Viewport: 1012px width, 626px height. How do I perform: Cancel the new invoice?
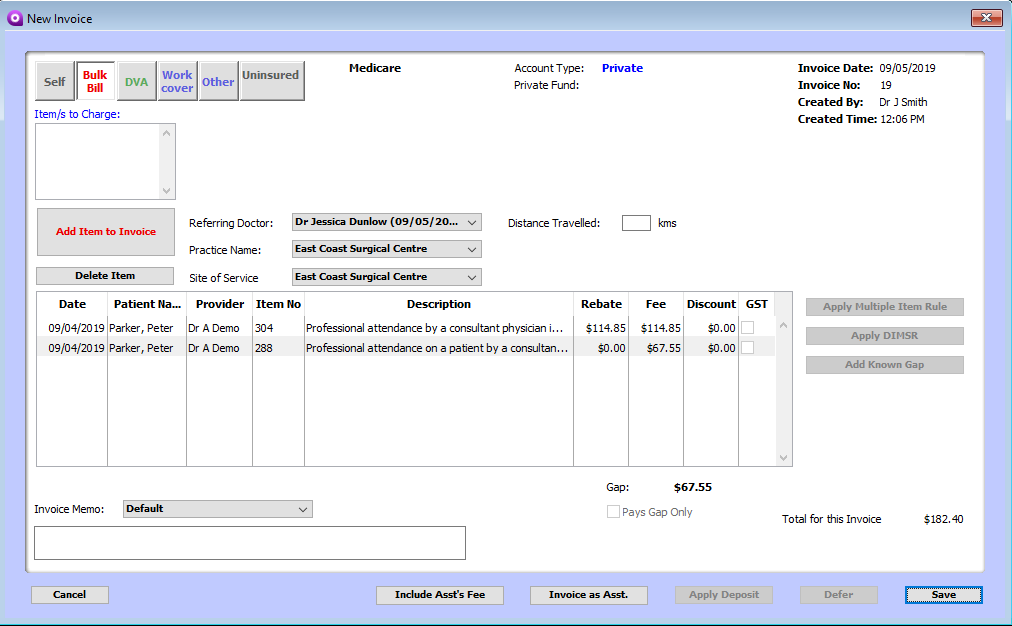point(69,595)
